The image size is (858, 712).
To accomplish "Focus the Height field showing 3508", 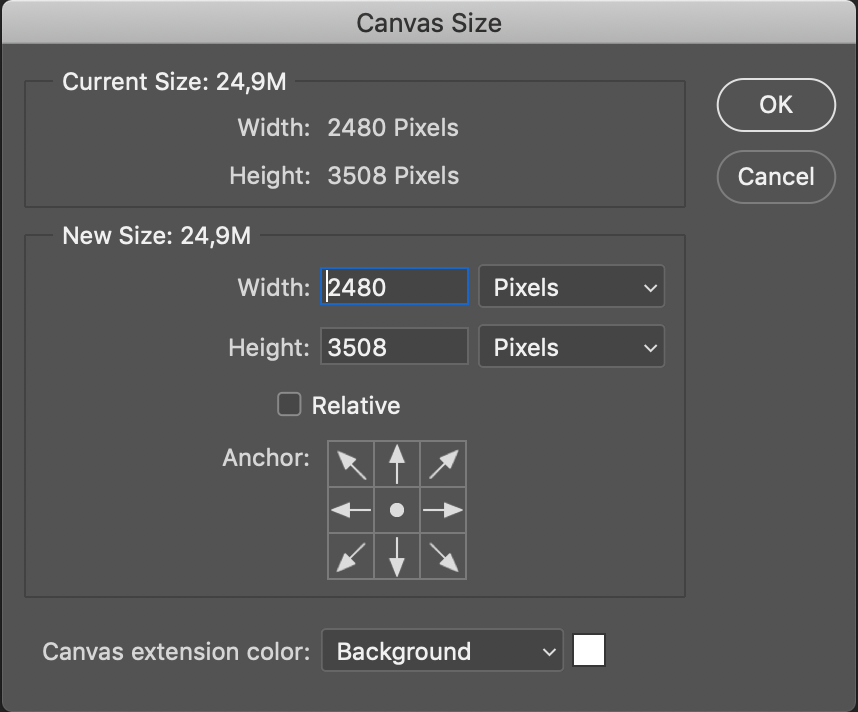I will click(395, 348).
